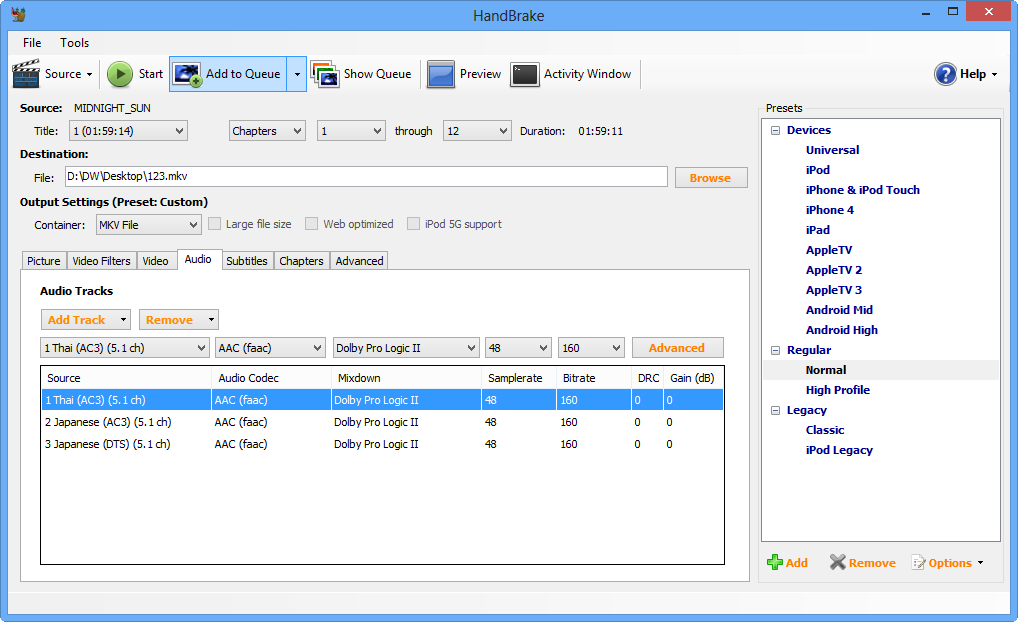Select the Audio tab
The height and width of the screenshot is (622, 1018).
(198, 259)
